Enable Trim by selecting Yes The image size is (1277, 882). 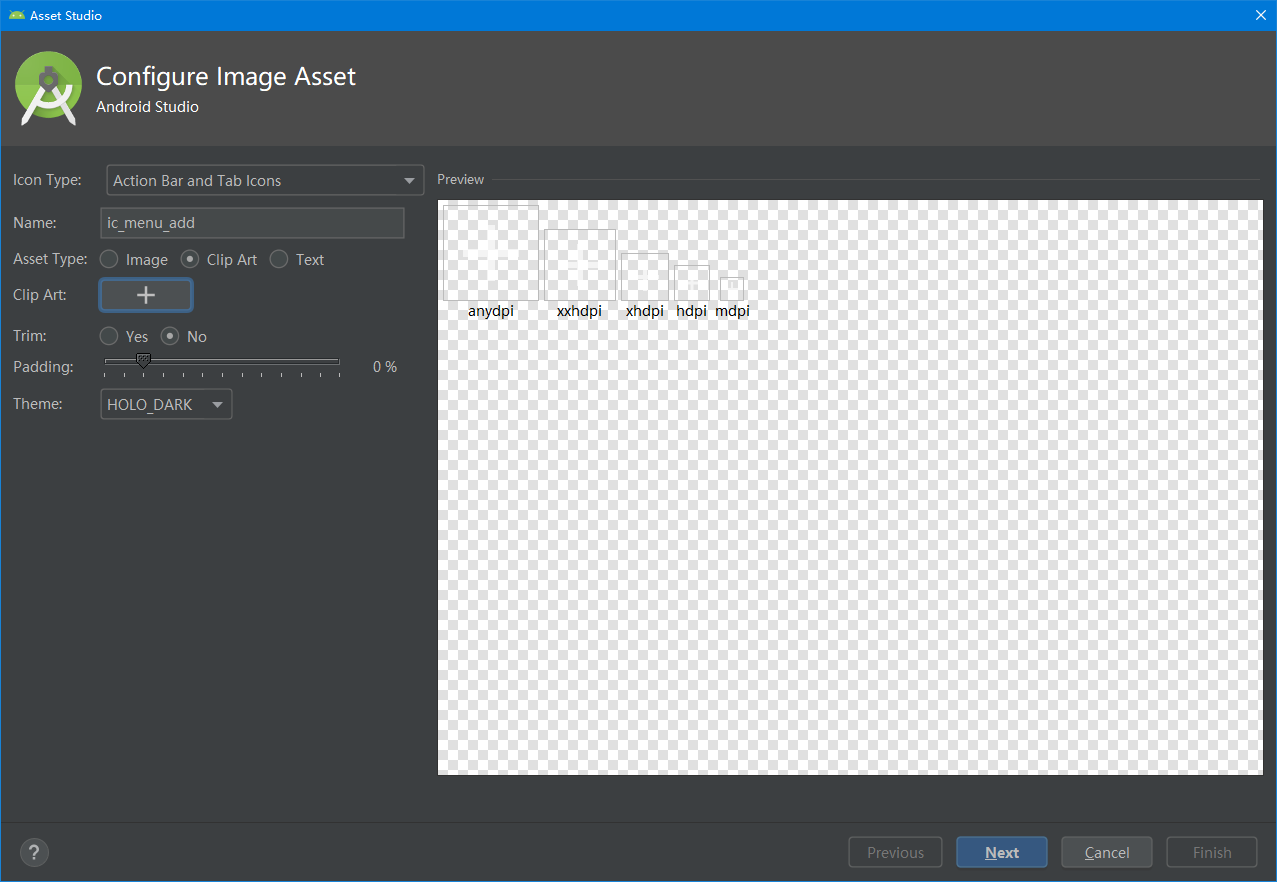pyautogui.click(x=110, y=336)
